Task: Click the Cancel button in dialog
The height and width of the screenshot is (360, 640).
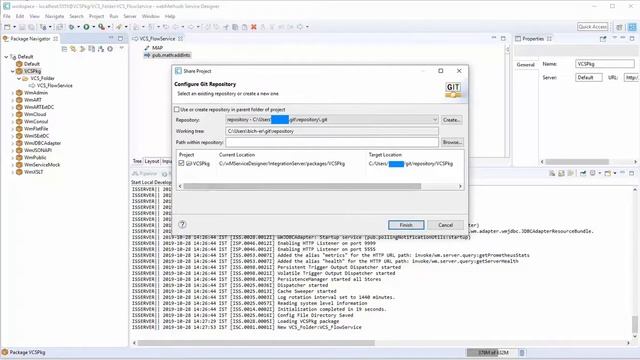Action: coord(445,225)
